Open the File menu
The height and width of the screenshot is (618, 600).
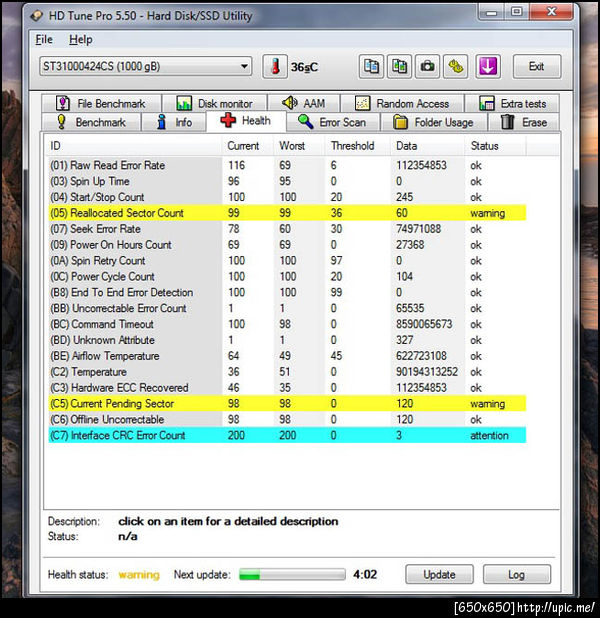tap(44, 39)
